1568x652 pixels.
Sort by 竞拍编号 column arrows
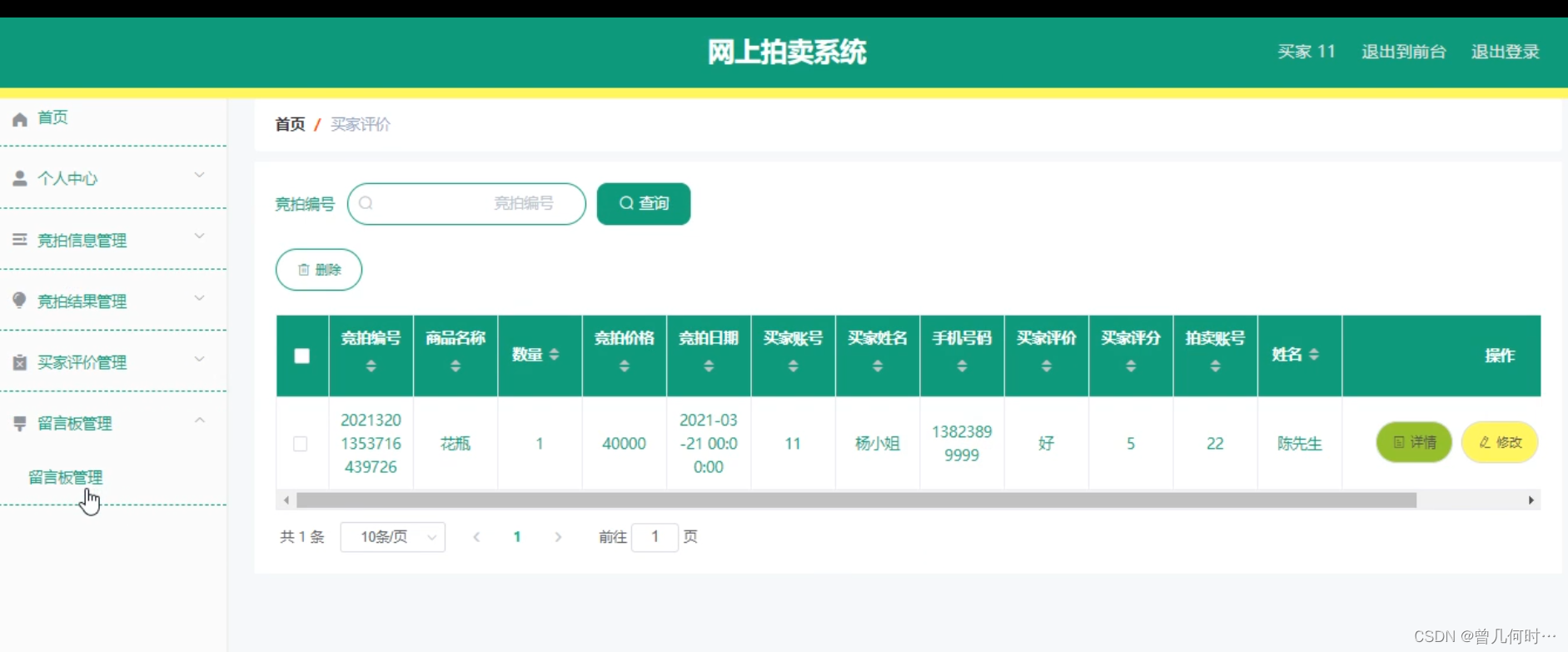point(371,366)
